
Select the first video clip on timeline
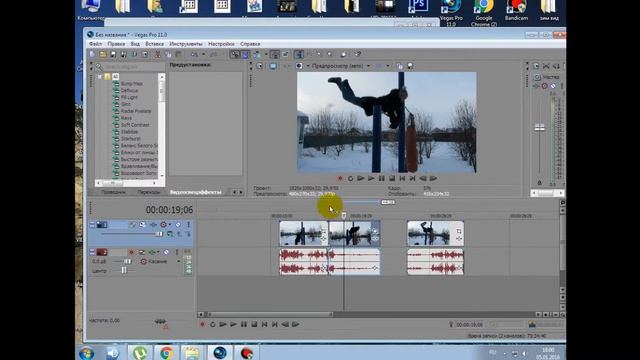point(304,233)
